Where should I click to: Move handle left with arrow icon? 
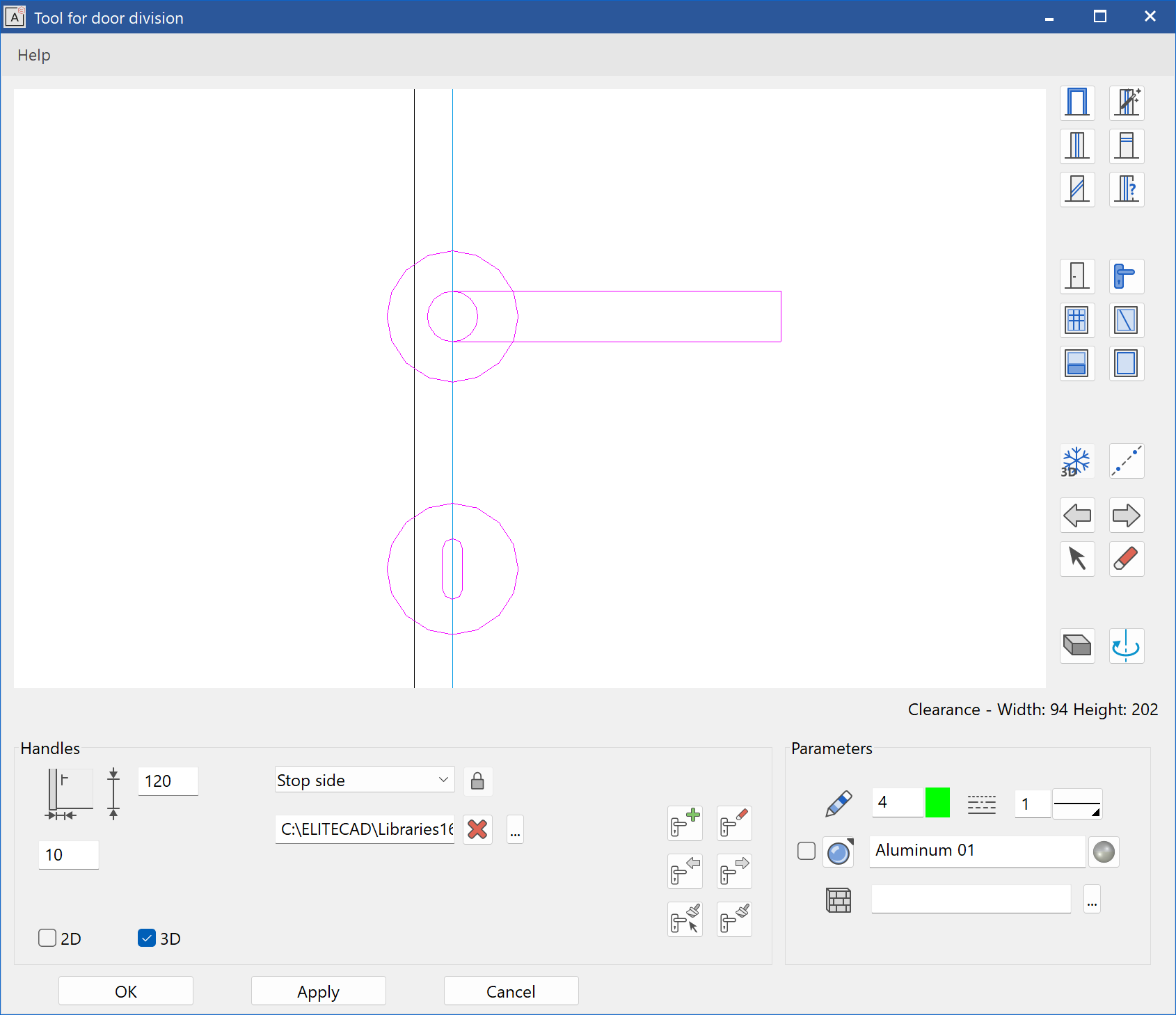[x=685, y=872]
